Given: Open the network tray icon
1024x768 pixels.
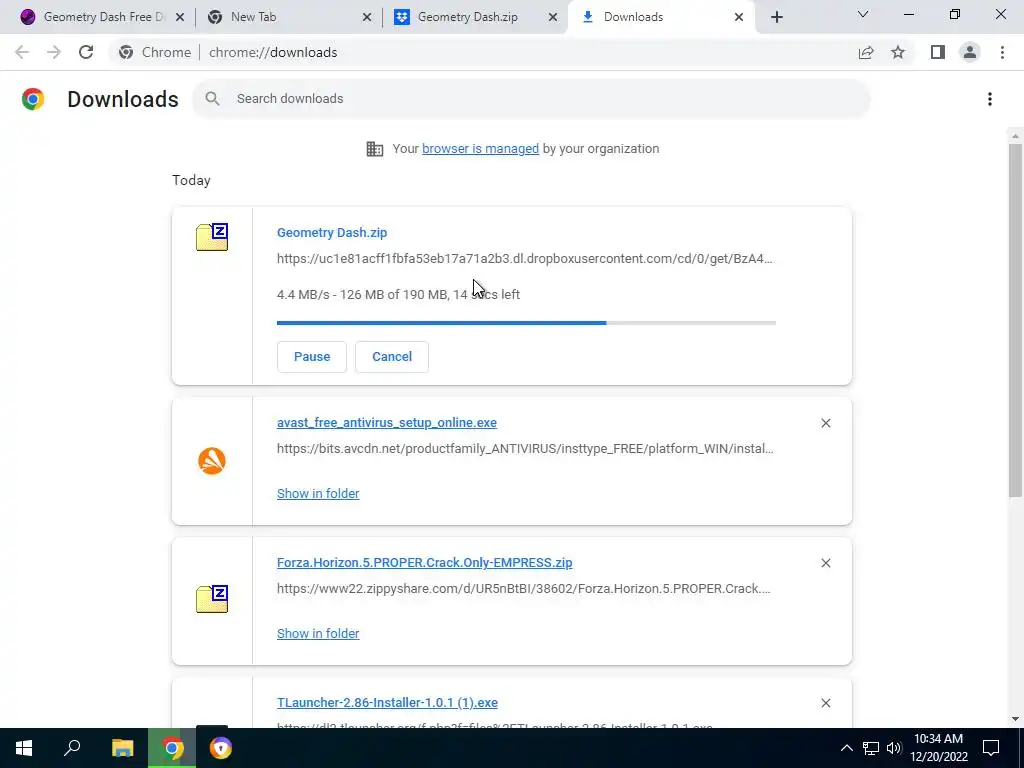Looking at the screenshot, I should click(x=871, y=748).
